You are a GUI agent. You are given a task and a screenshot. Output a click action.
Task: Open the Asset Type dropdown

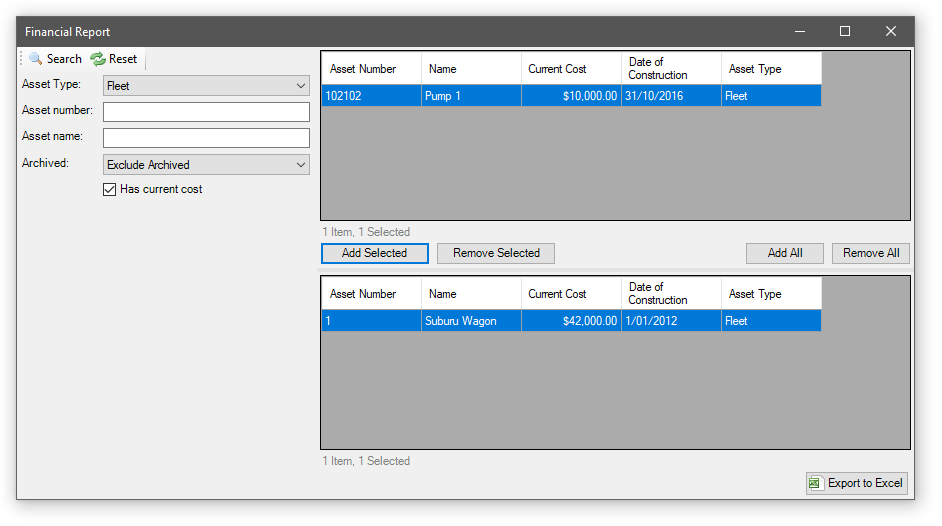point(206,86)
